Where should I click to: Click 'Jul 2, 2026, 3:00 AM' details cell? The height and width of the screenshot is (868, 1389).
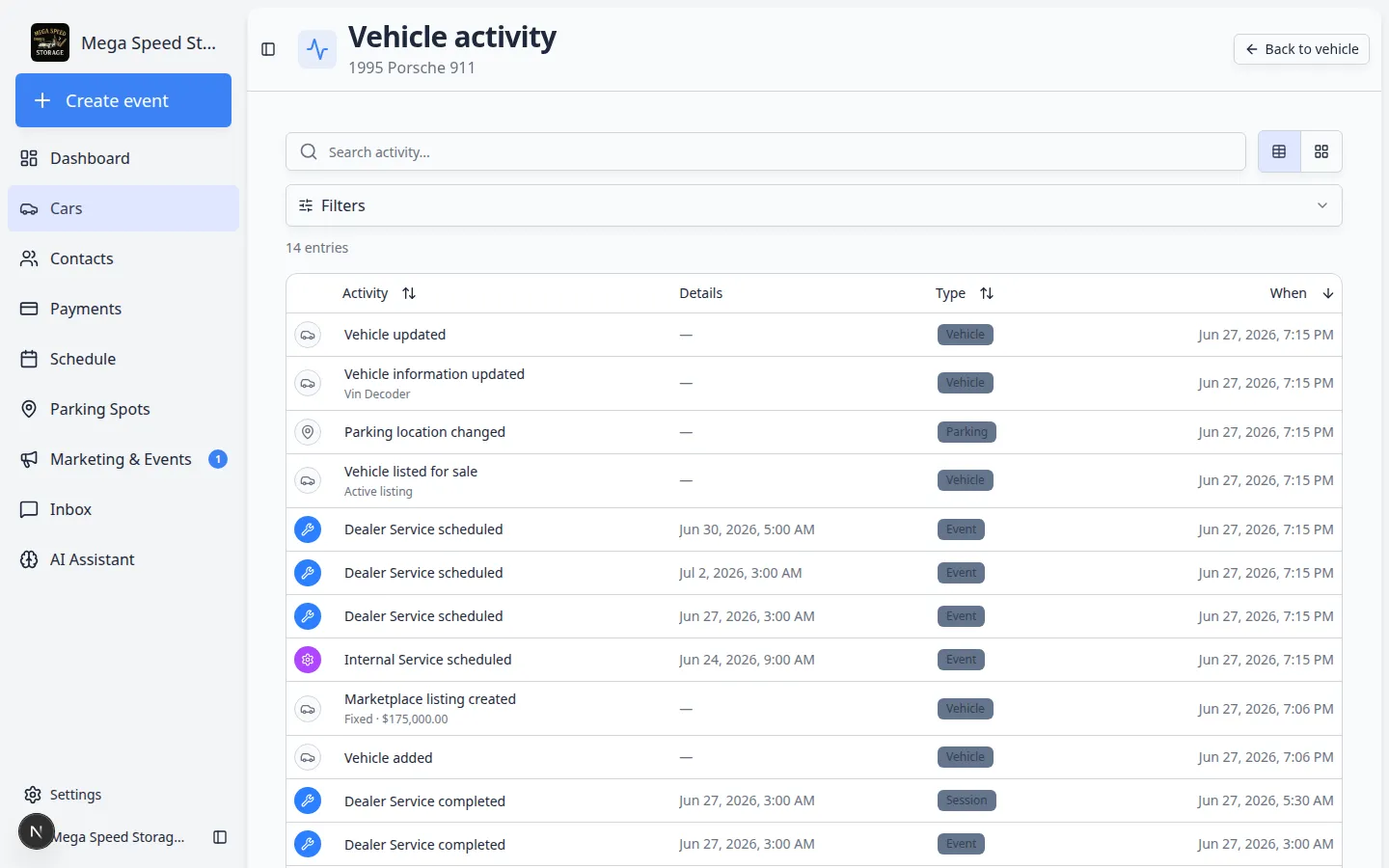pos(740,573)
